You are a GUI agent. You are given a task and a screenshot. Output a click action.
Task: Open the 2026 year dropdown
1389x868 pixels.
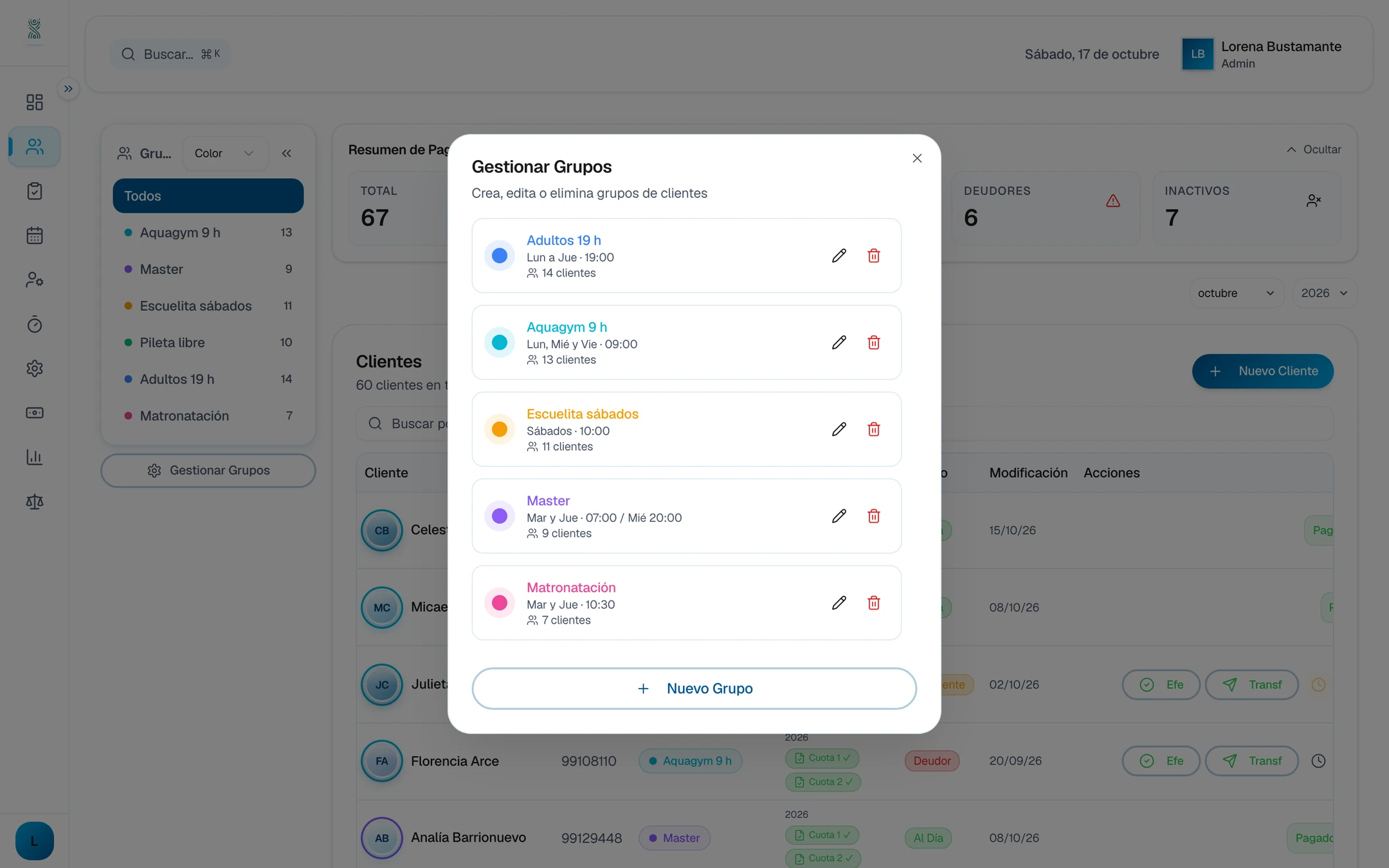coord(1324,293)
